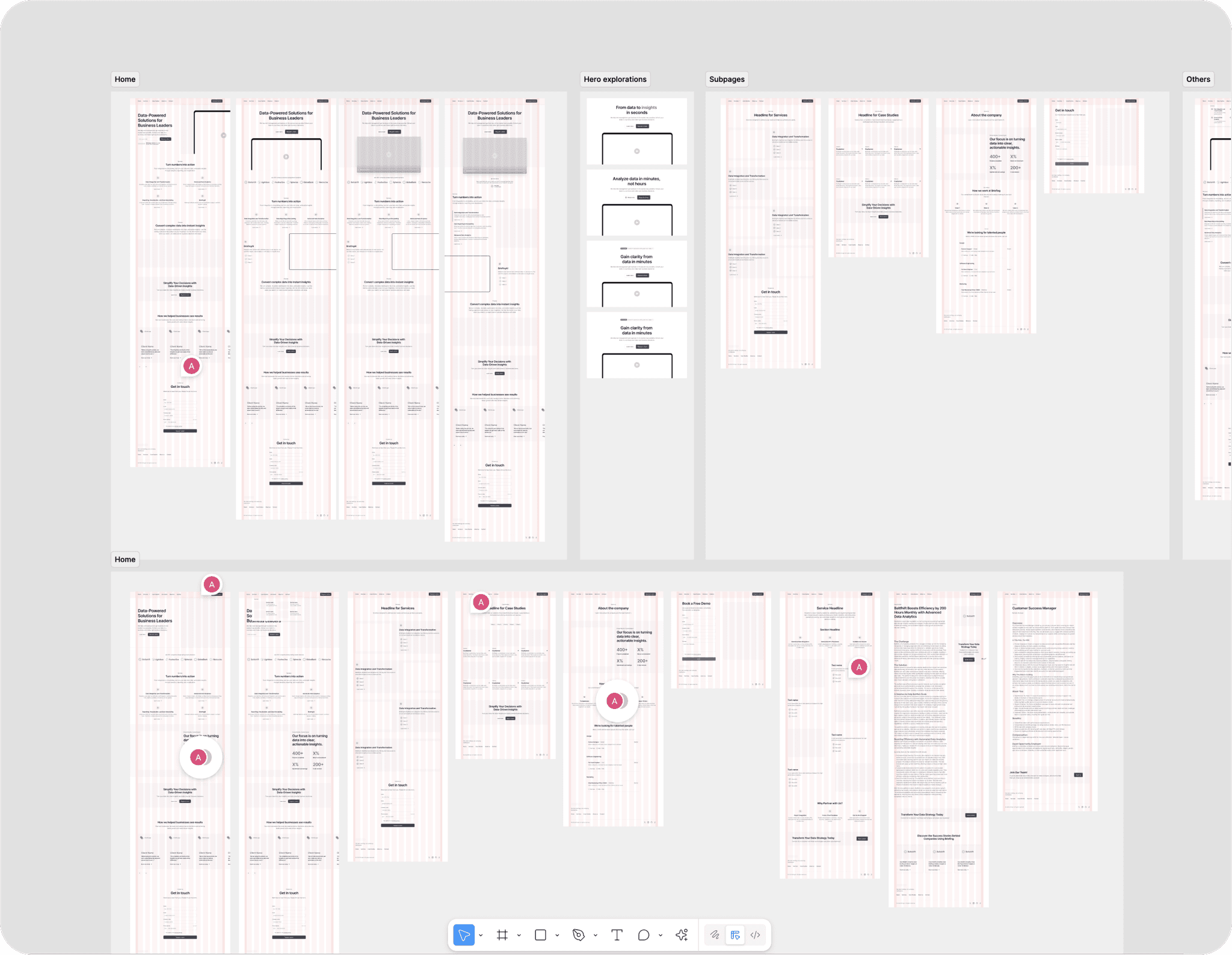Open the Actions sparkle tool

tap(682, 935)
